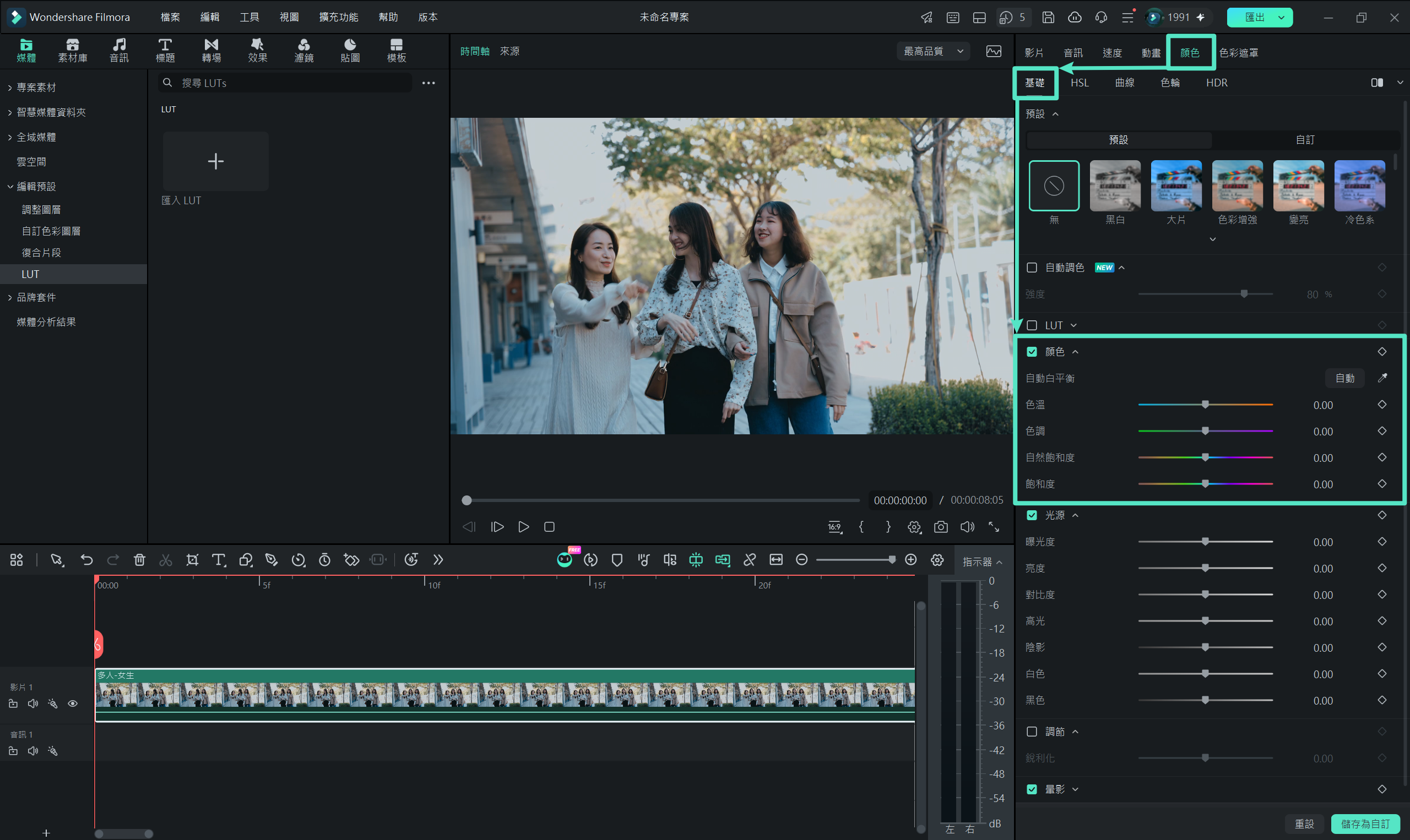Enable the 自動調色 checkbox
Screen dimensions: 1410x840
[1032, 268]
